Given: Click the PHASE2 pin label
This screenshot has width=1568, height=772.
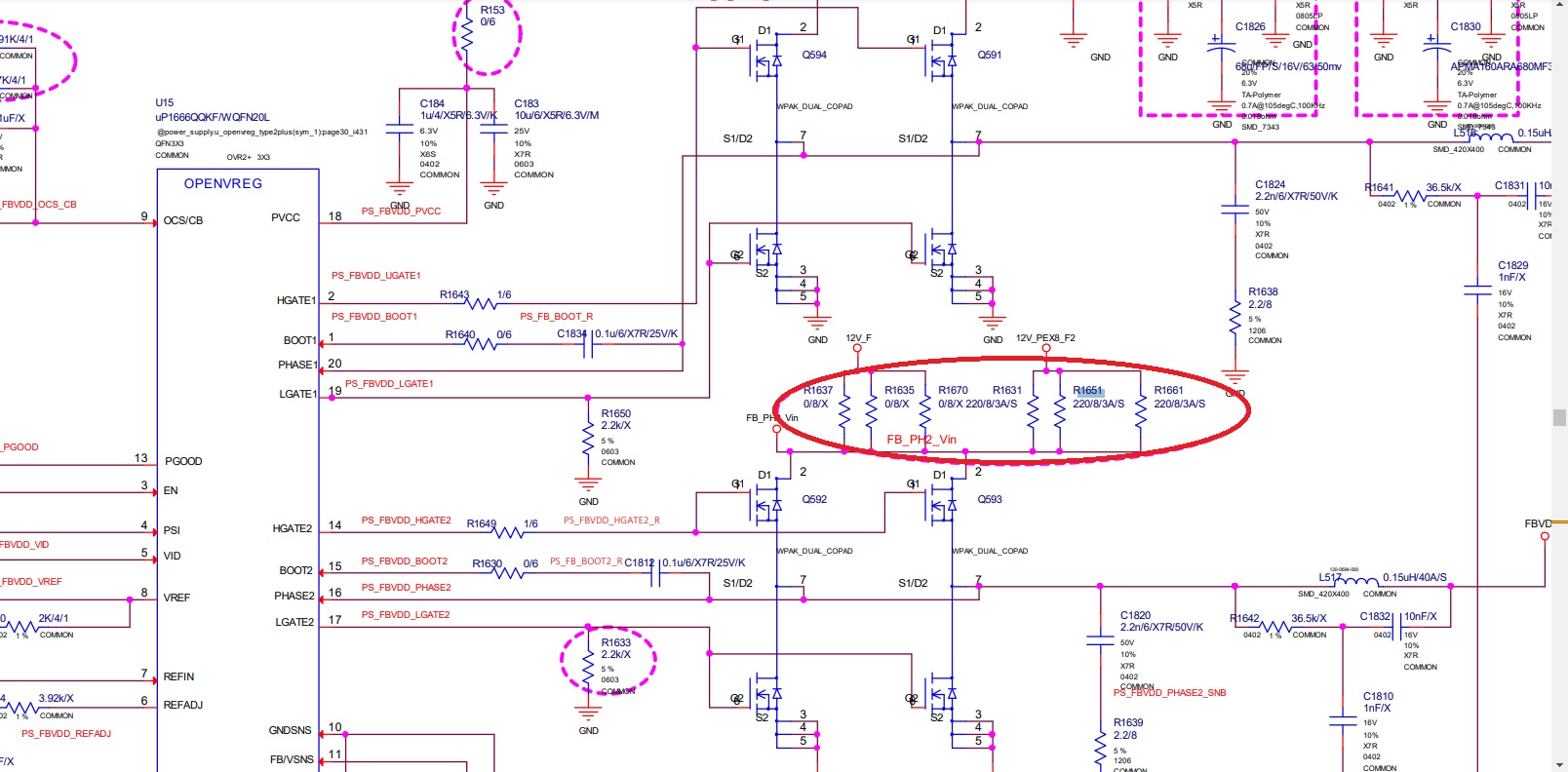Looking at the screenshot, I should coord(294,596).
